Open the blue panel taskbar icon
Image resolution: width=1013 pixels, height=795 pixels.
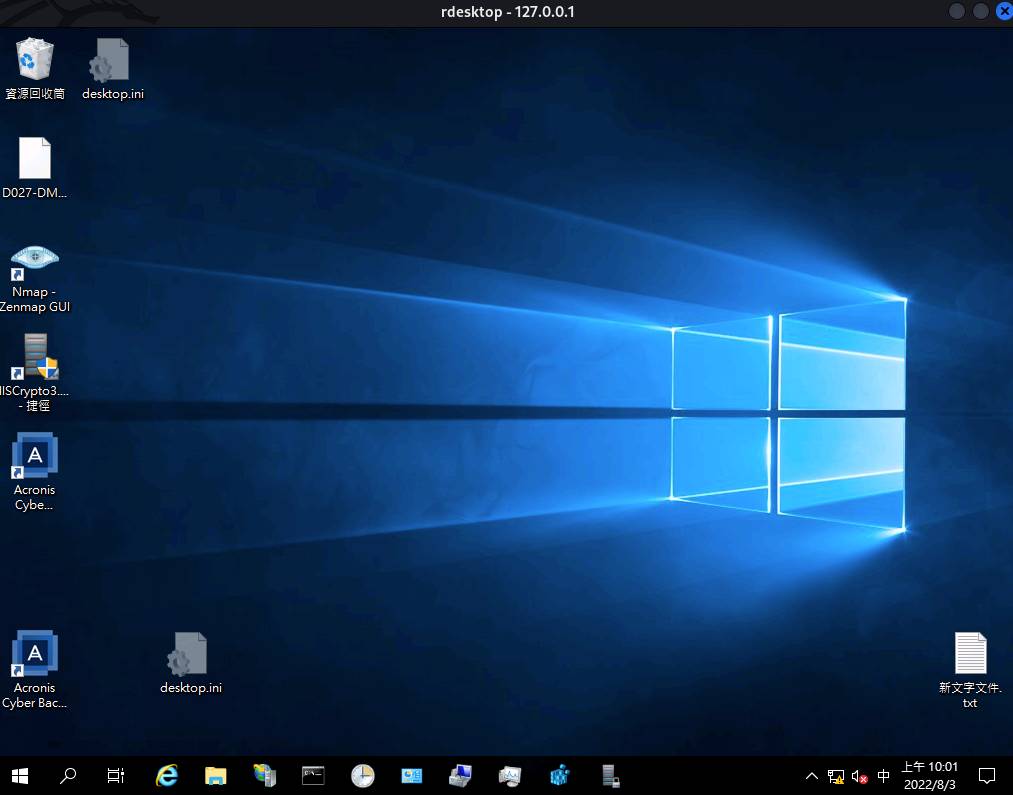click(x=412, y=776)
